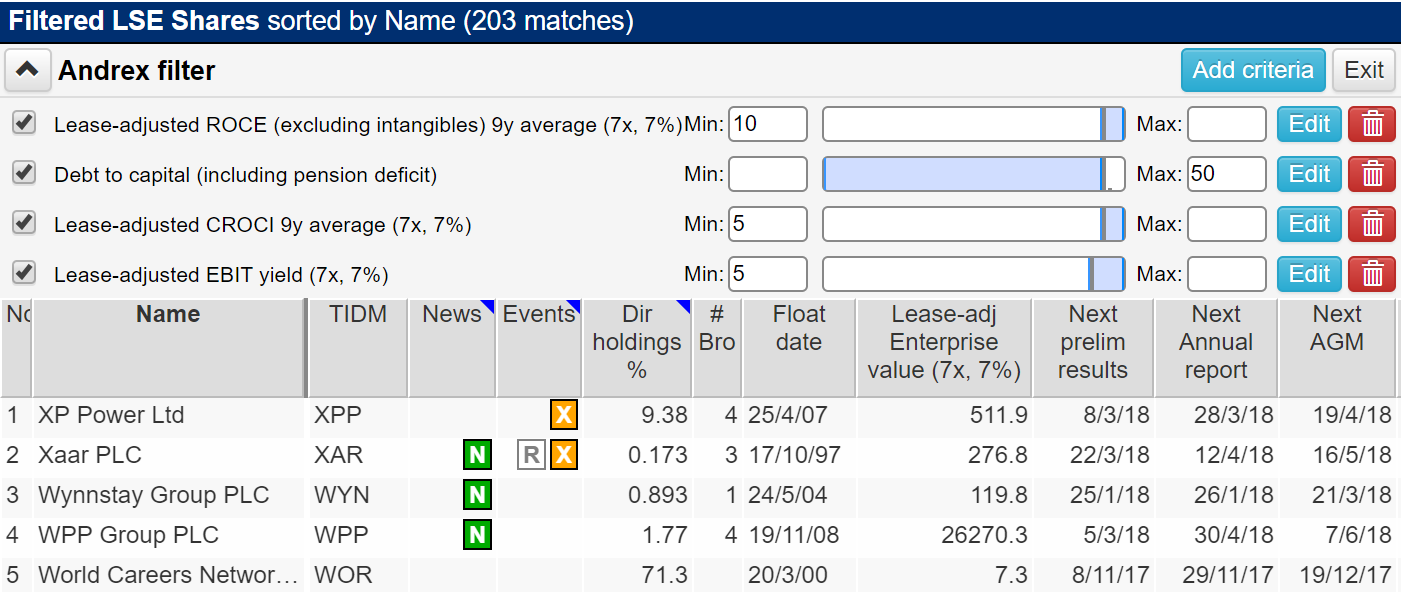Edit the Debt to capital criterion
Viewport: 1401px width, 592px height.
1309,174
